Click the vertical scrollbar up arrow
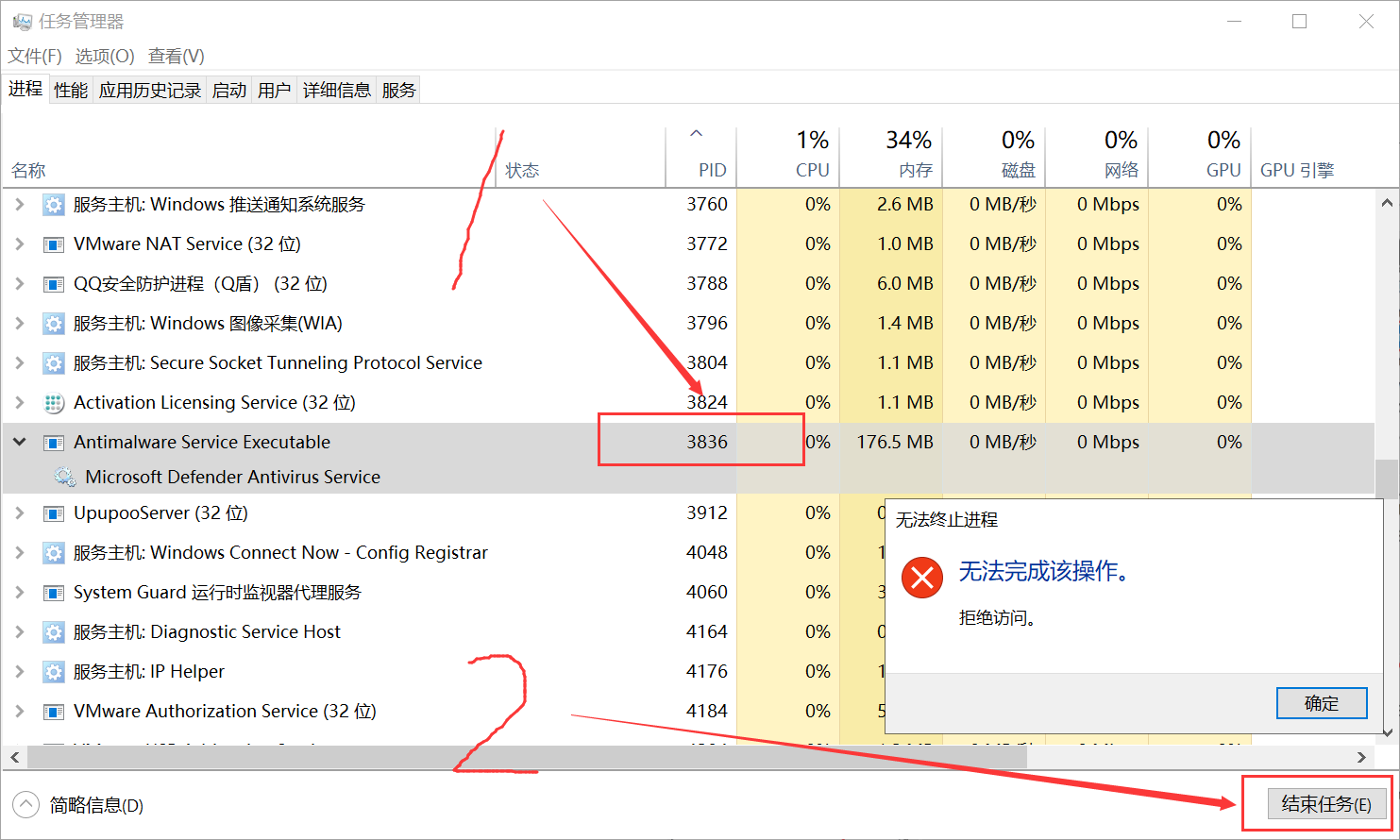This screenshot has width=1400, height=840. pos(1387,203)
